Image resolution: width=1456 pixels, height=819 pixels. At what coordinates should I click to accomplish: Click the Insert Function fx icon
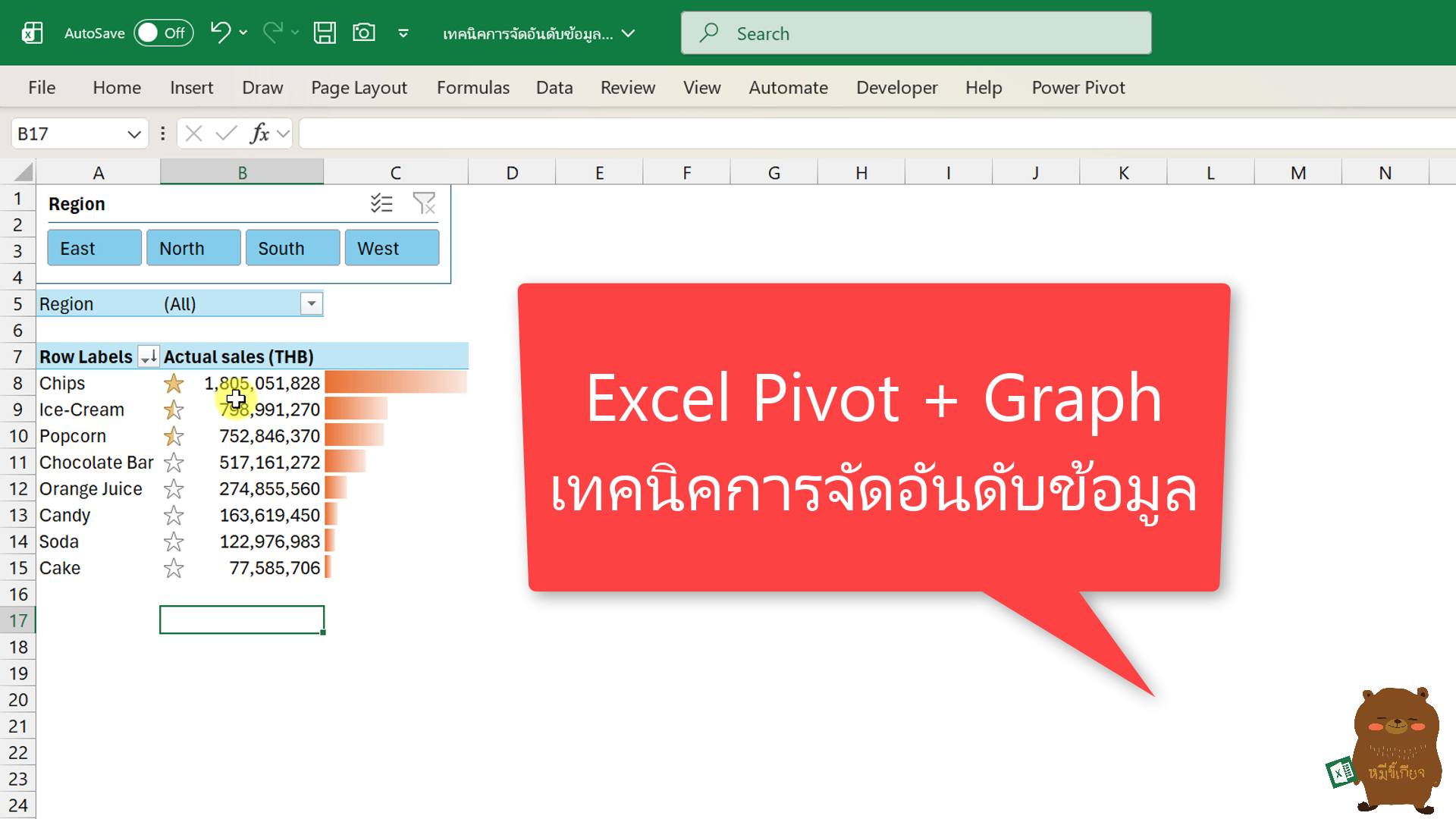pos(259,134)
